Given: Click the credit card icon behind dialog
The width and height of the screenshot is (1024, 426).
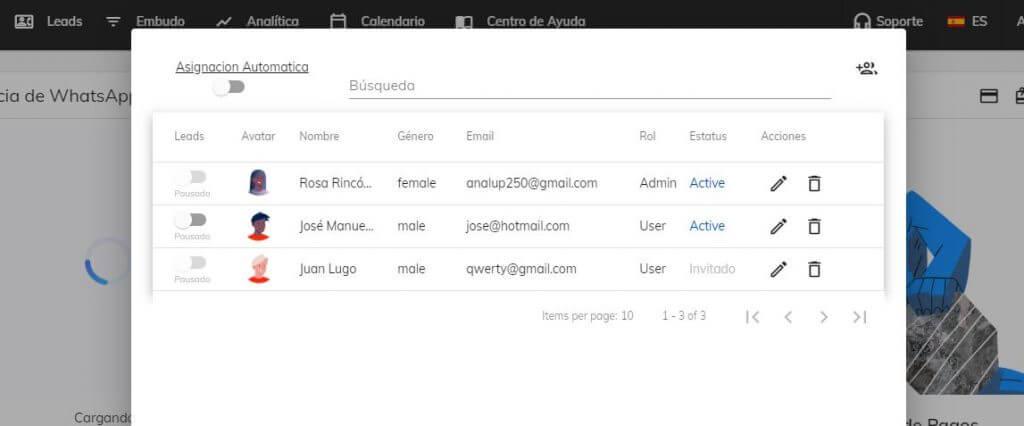Looking at the screenshot, I should [x=989, y=97].
